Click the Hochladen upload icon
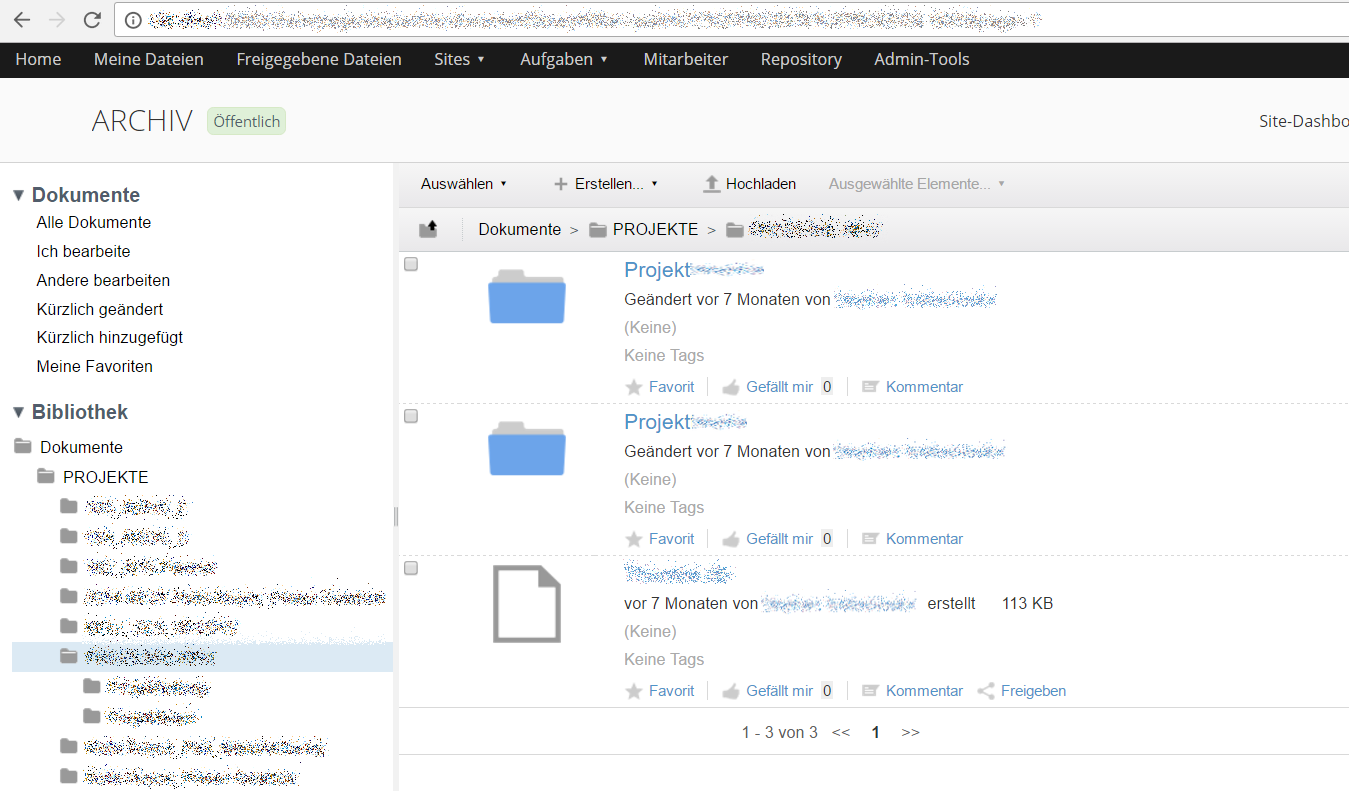This screenshot has width=1349, height=791. point(712,183)
